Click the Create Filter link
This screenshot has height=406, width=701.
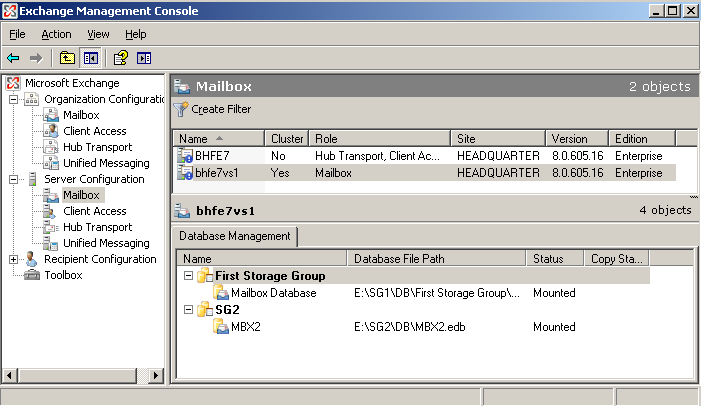[x=221, y=109]
